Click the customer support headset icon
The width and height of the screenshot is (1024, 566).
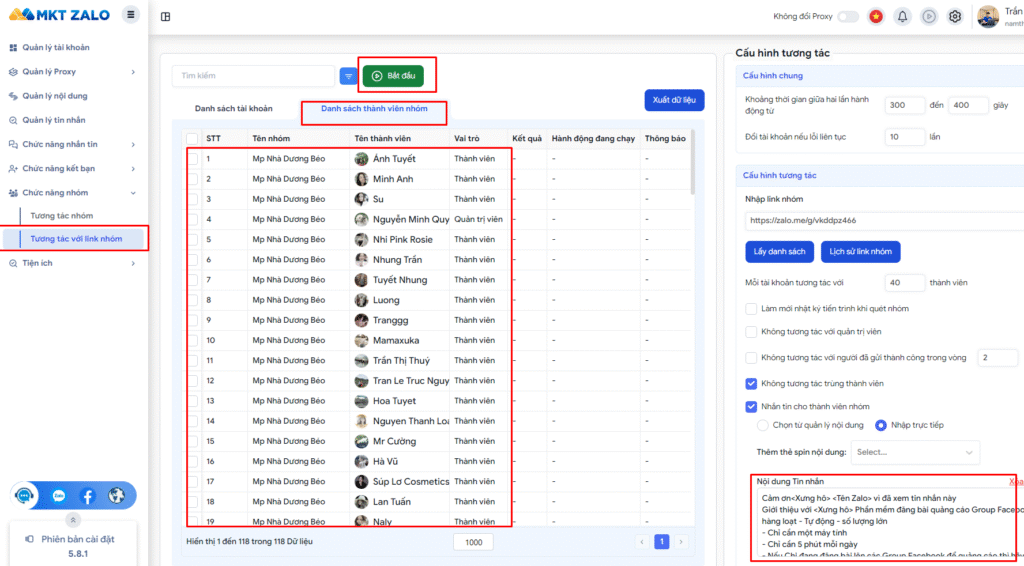25,495
